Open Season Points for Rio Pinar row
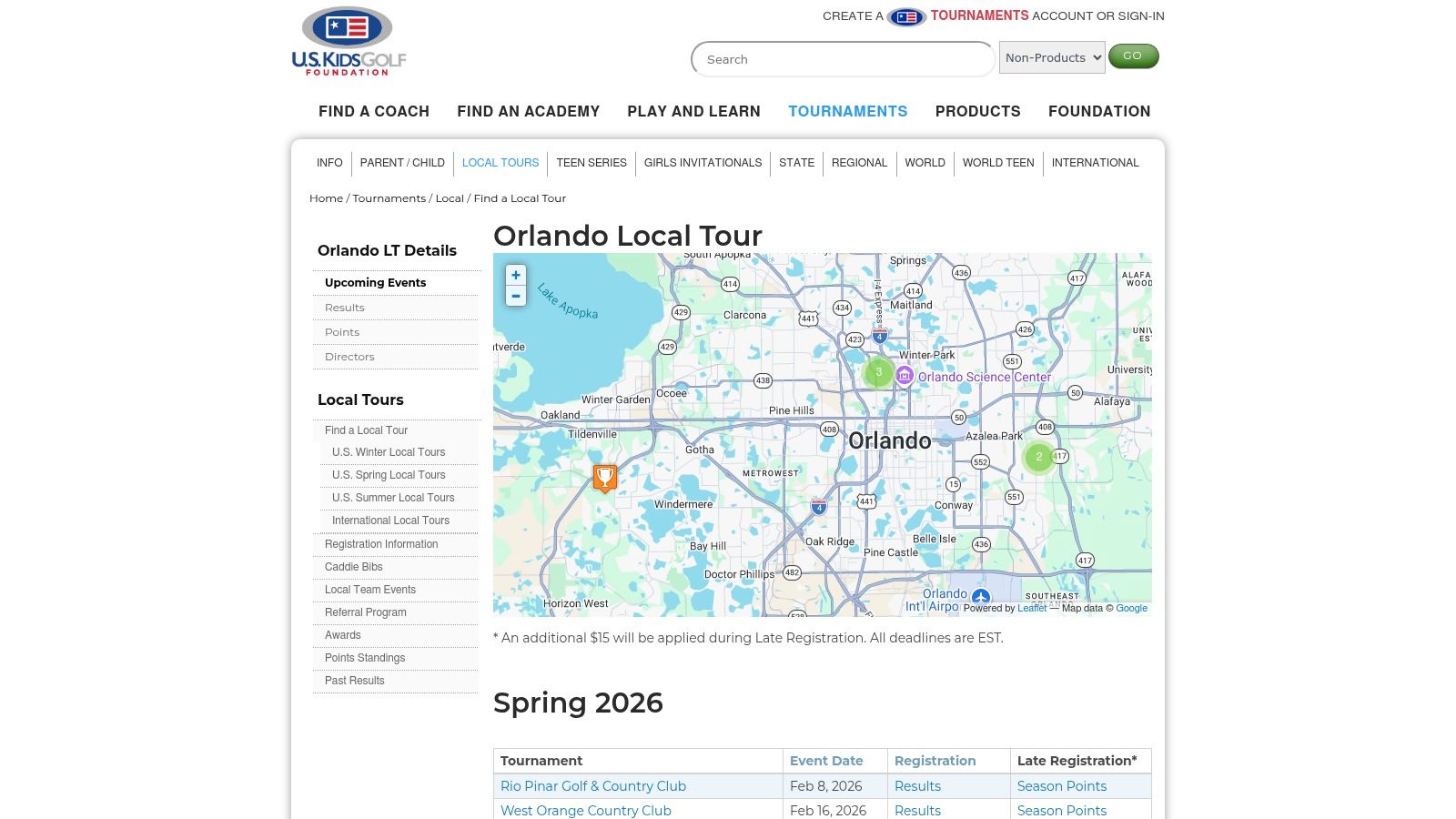 pos(1062,786)
